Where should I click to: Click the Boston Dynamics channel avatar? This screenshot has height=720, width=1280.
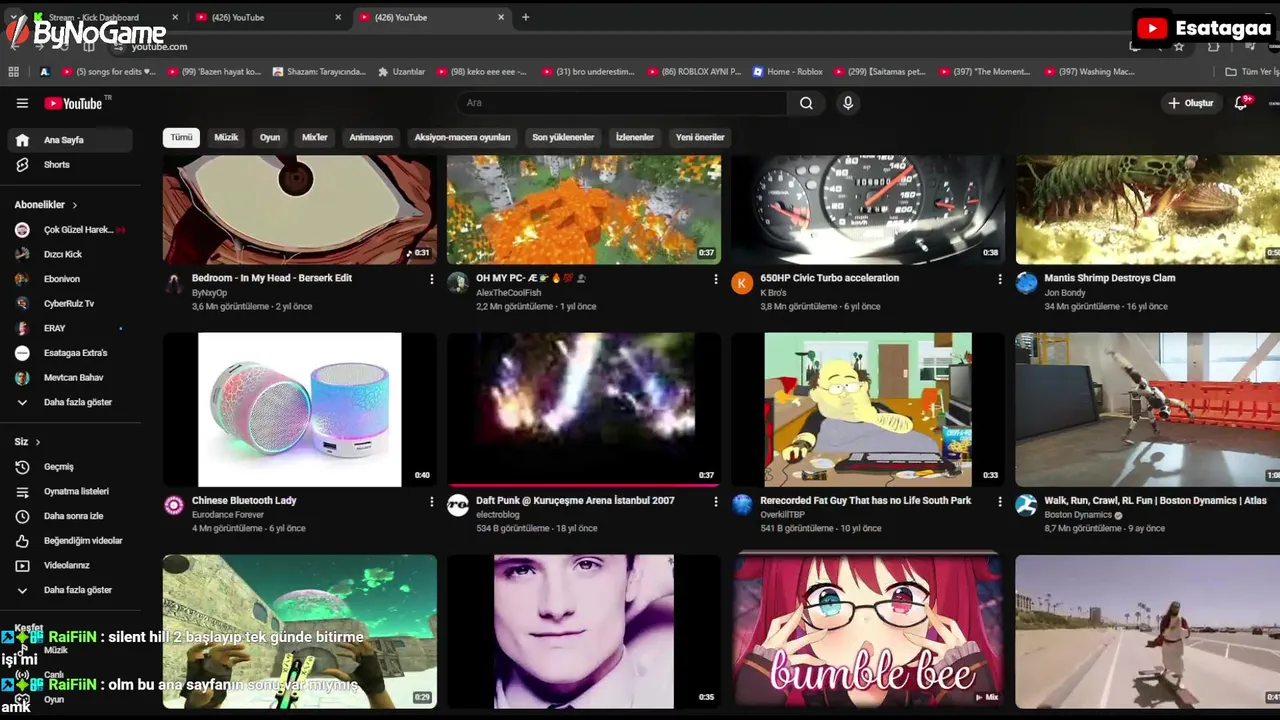(1026, 505)
